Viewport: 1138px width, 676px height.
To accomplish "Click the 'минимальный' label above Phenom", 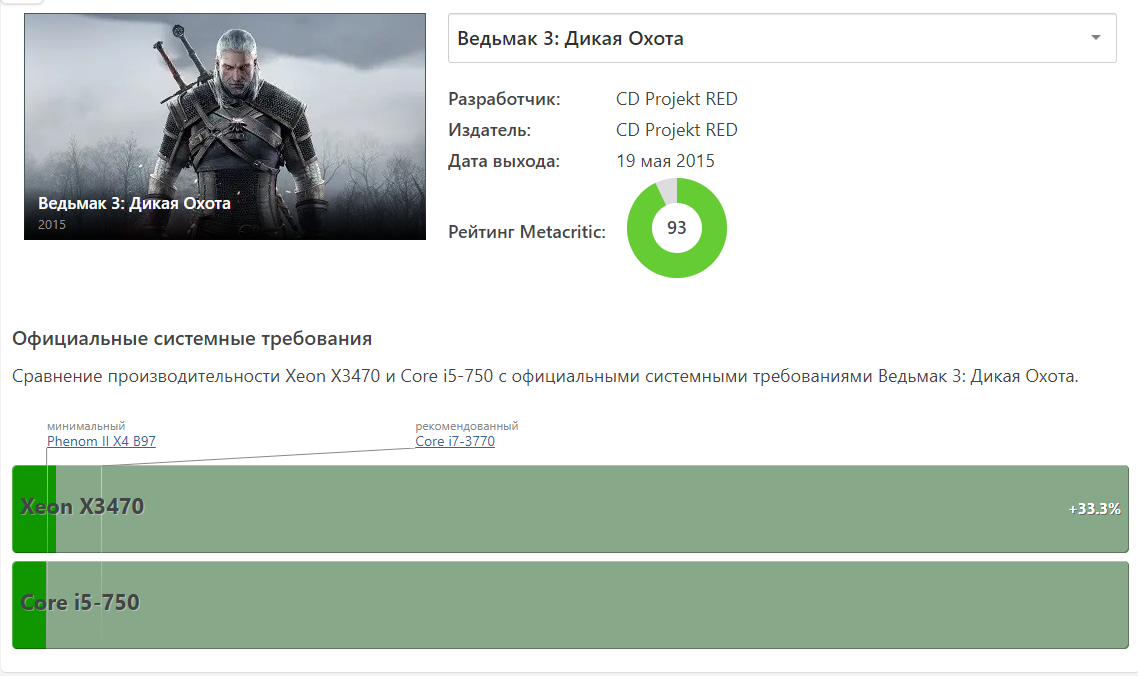I will 86,426.
